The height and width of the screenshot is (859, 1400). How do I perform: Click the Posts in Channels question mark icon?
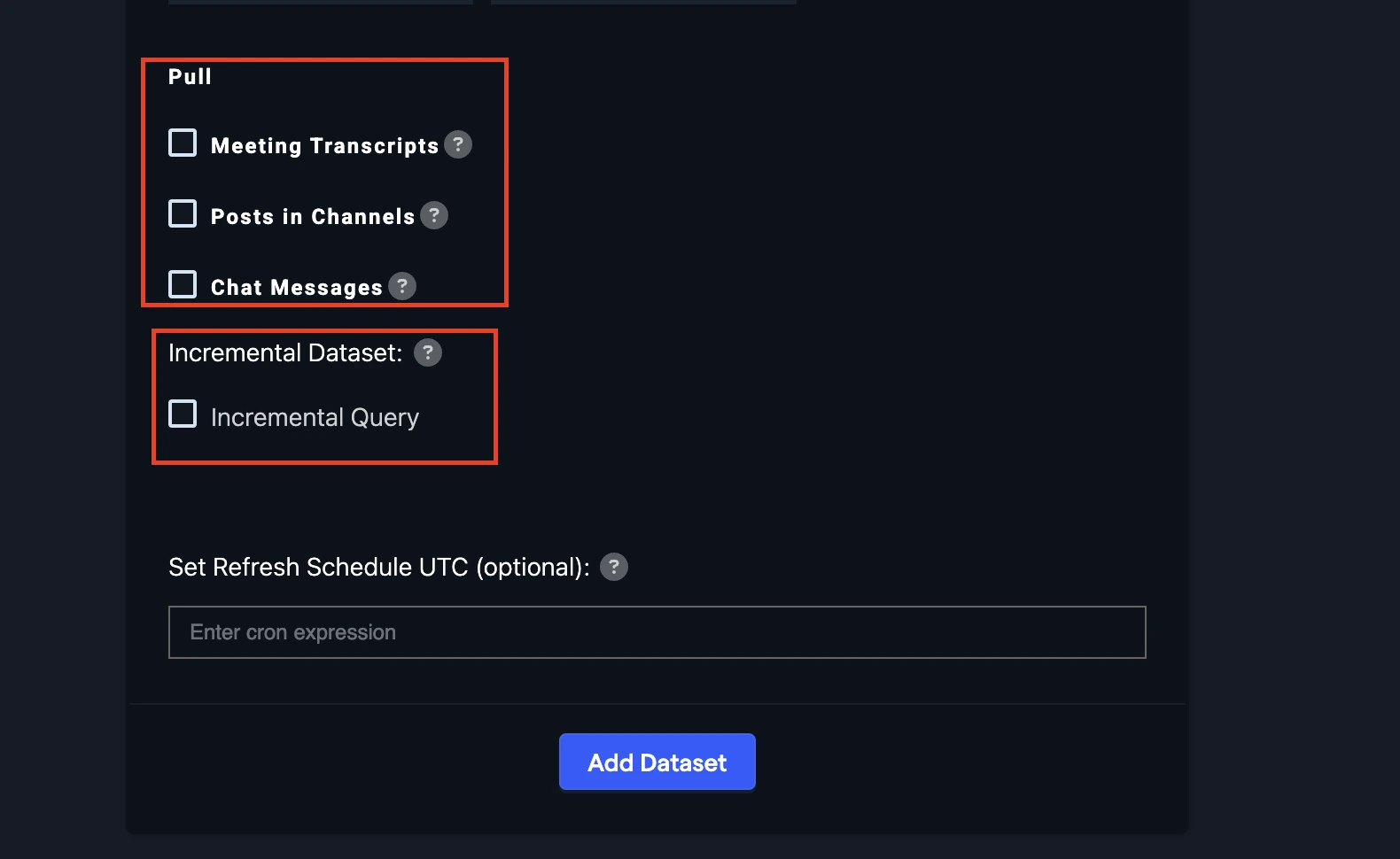[x=434, y=215]
